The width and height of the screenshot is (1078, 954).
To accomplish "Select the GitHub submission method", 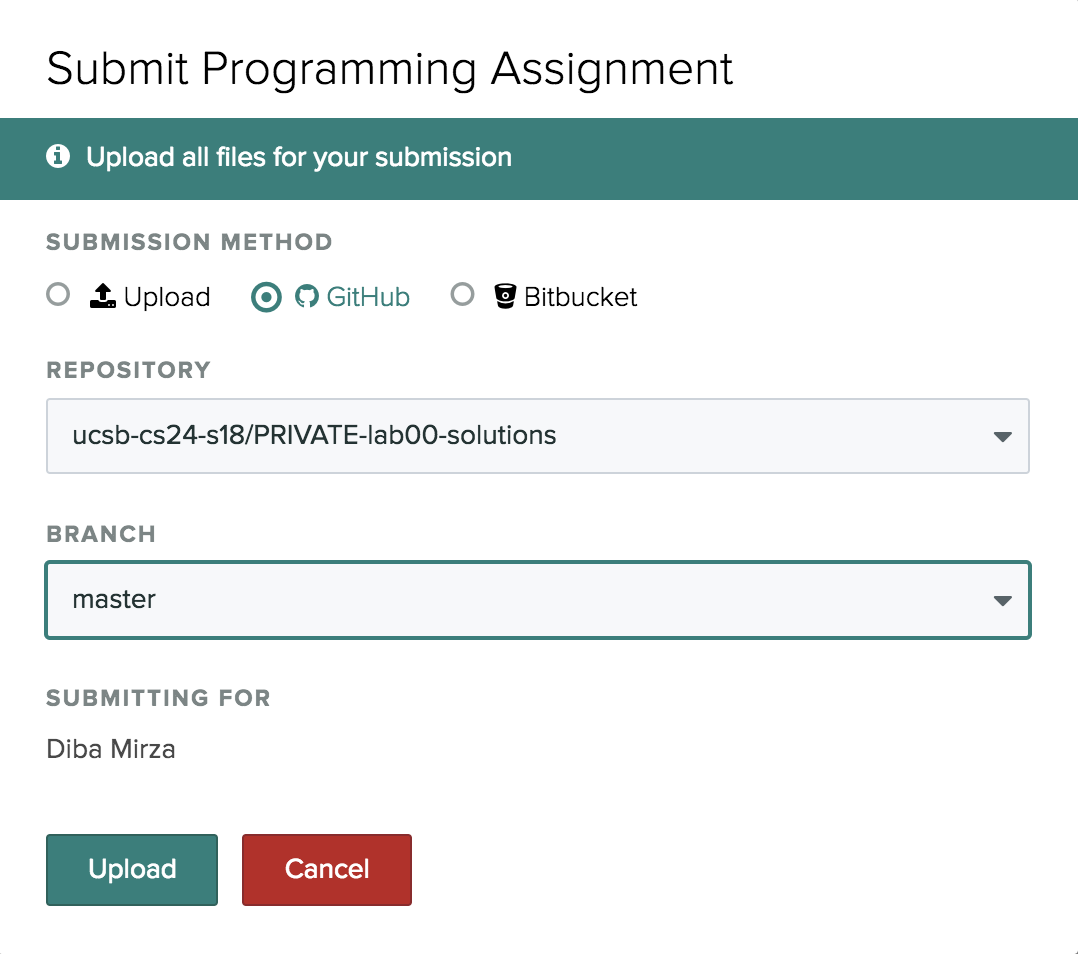I will pyautogui.click(x=265, y=296).
